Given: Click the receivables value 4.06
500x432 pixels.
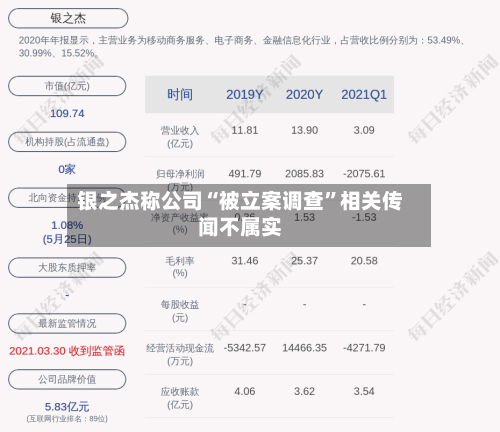Looking at the screenshot, I should click(x=245, y=392).
